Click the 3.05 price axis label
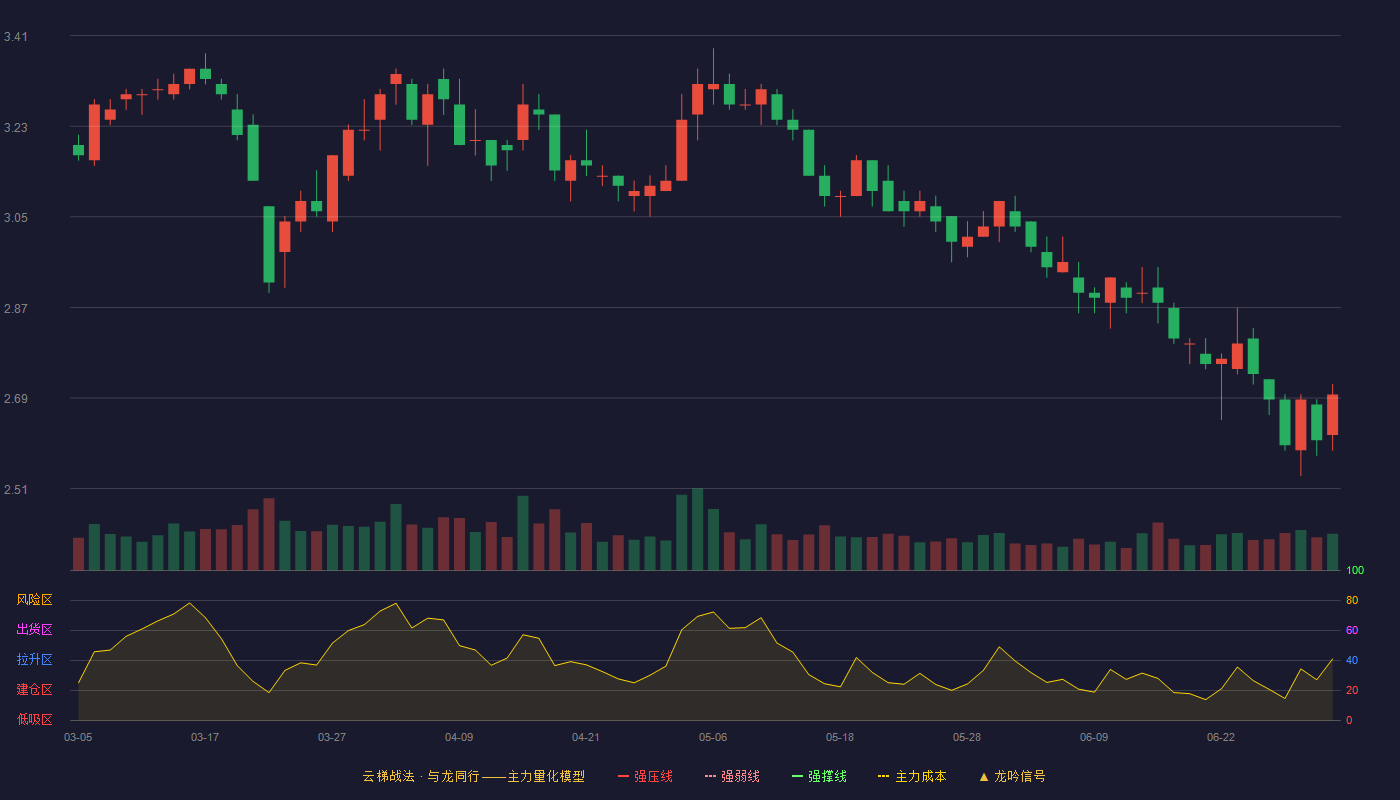 (x=16, y=218)
